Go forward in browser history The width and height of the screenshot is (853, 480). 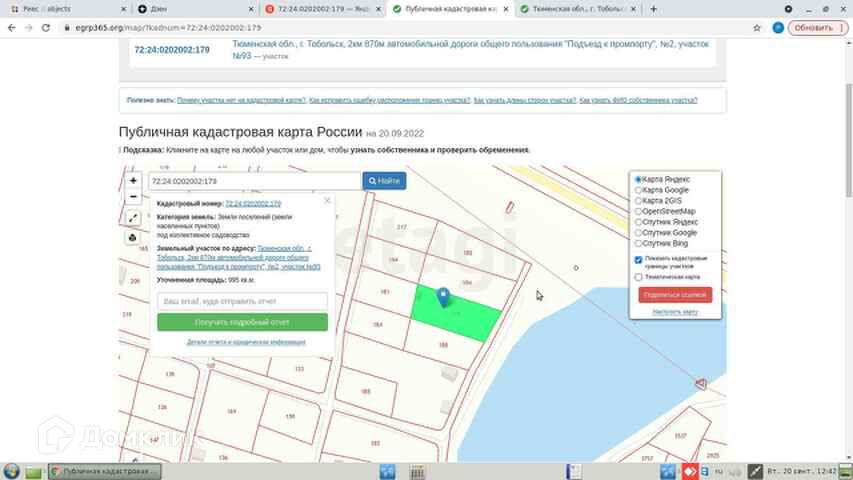point(28,28)
